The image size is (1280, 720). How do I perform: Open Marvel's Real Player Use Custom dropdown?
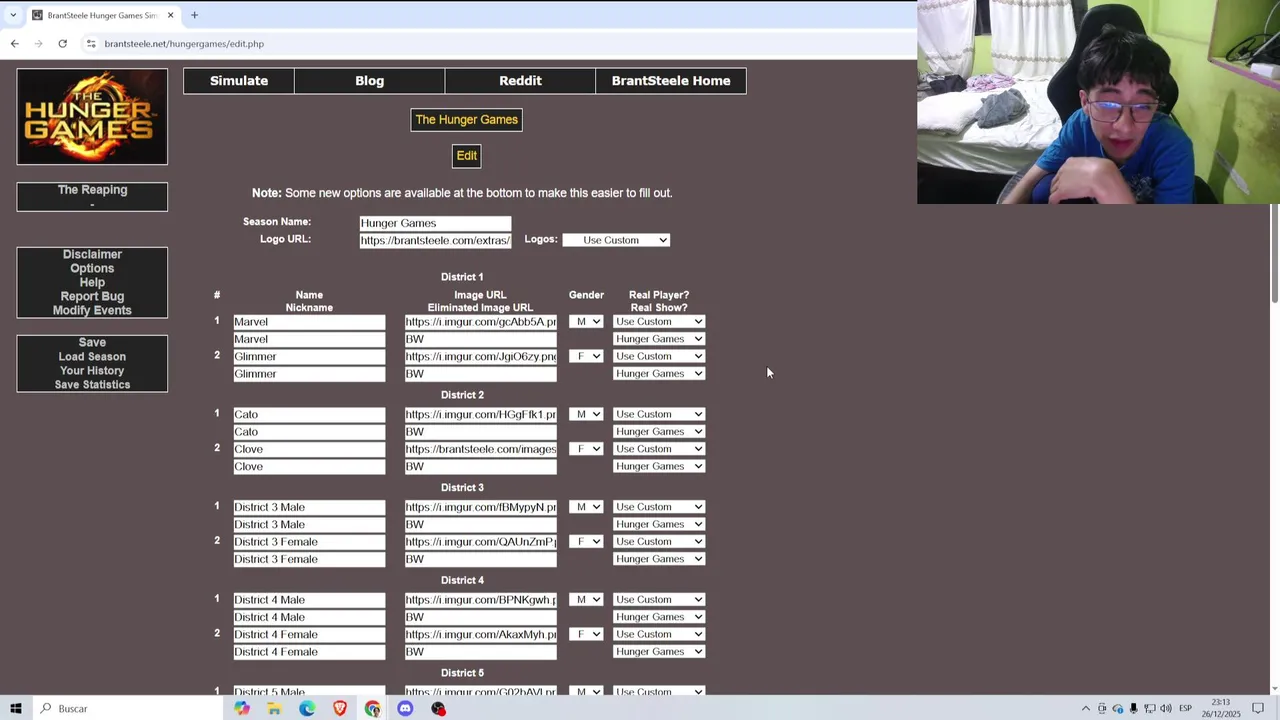coord(659,322)
